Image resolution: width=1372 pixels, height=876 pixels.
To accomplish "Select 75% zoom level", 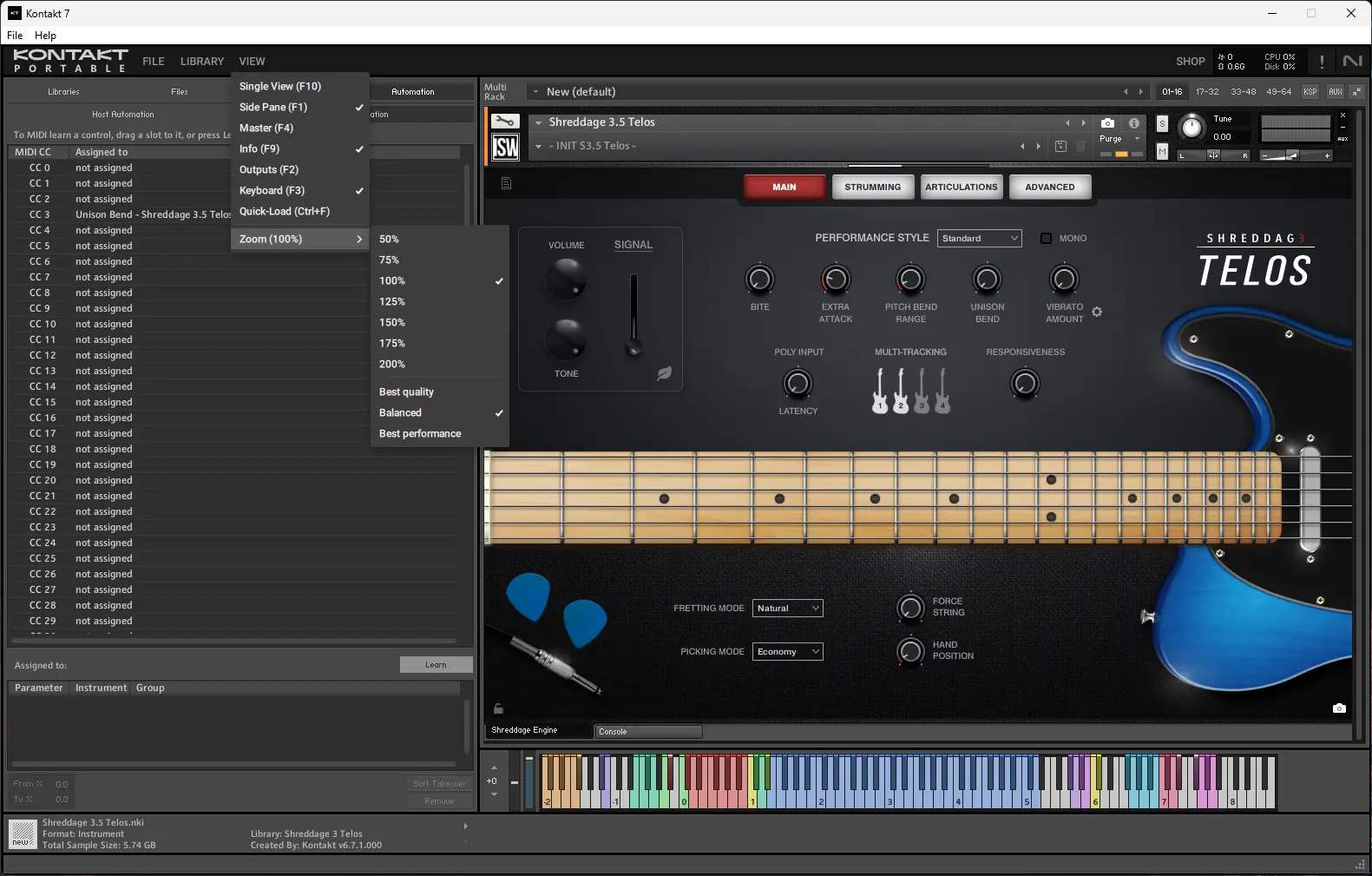I will [x=440, y=260].
